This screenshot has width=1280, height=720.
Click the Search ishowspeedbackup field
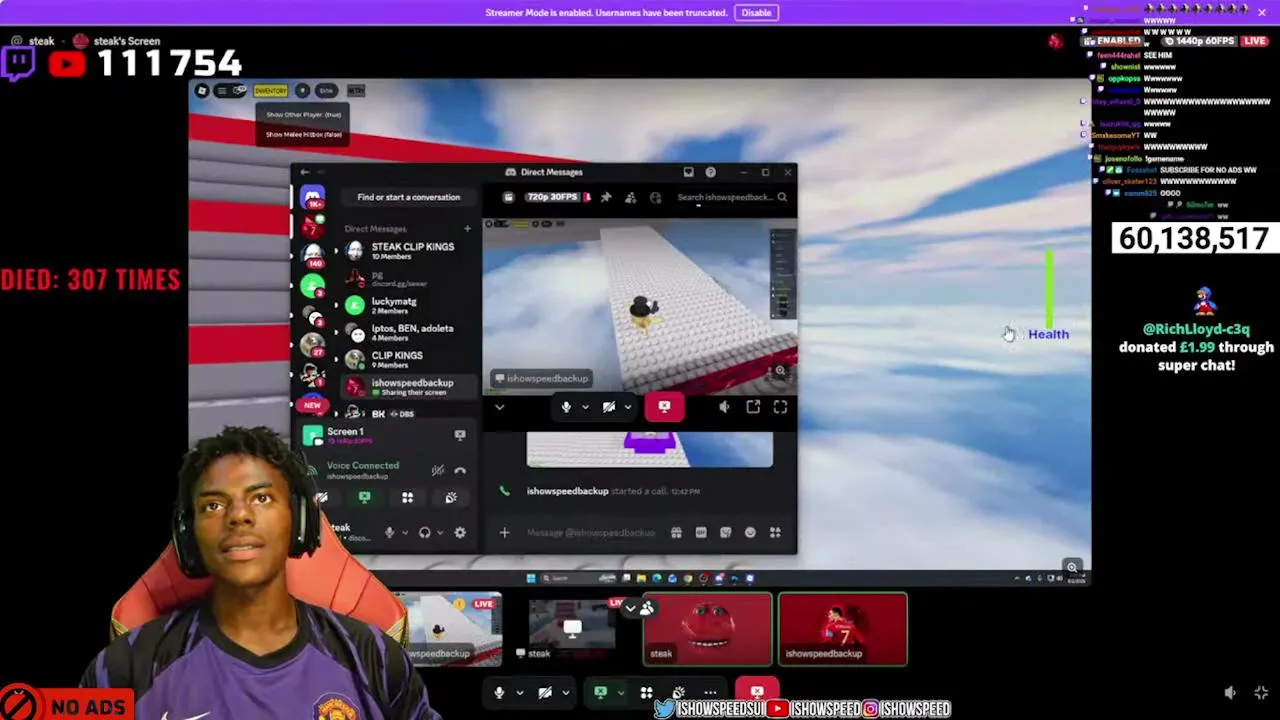(x=731, y=197)
